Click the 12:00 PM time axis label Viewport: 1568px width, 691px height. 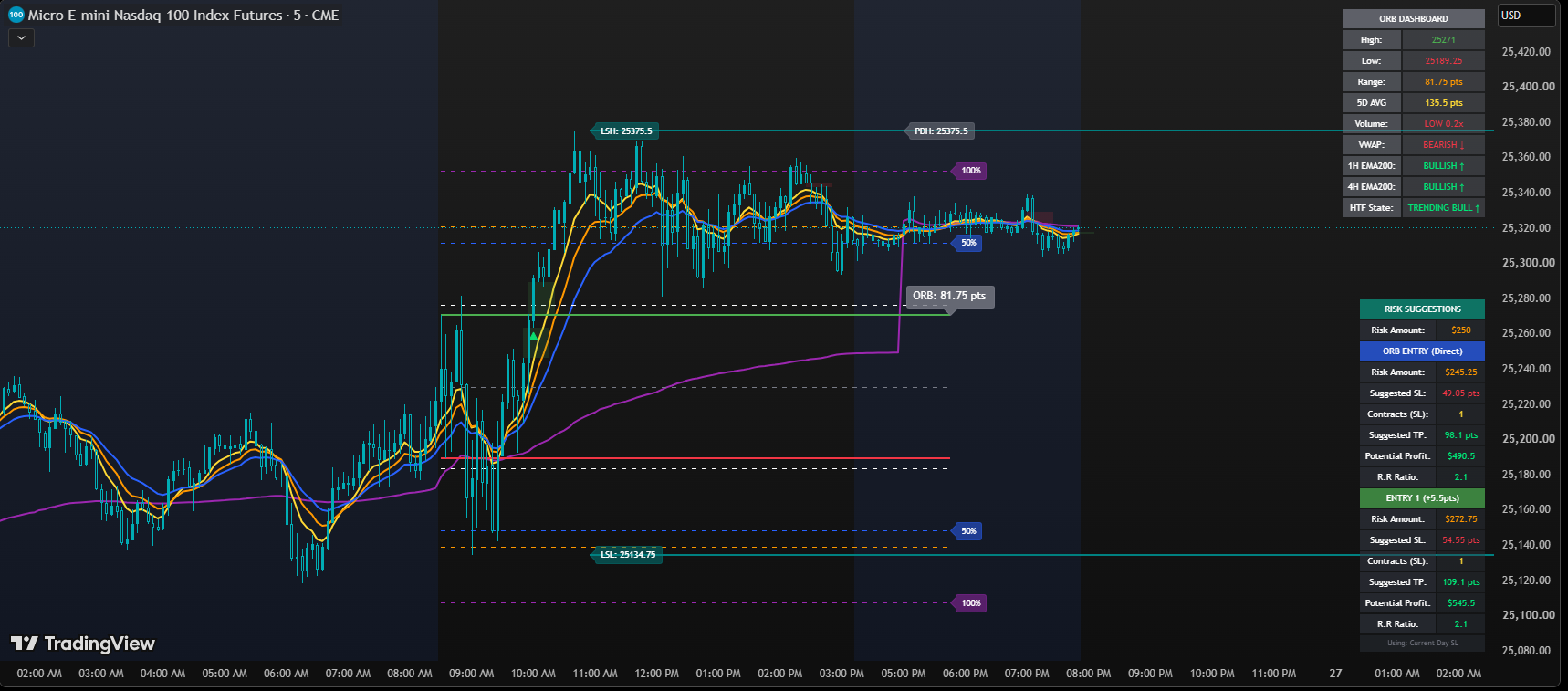click(656, 674)
